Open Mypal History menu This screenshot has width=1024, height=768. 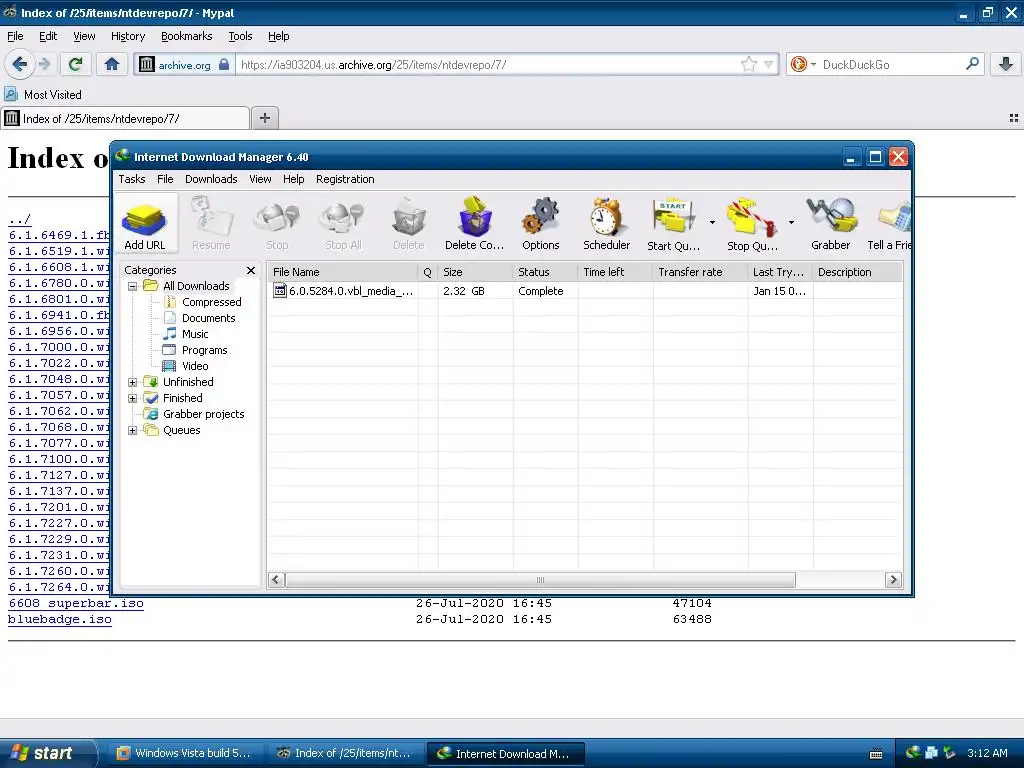click(x=128, y=36)
